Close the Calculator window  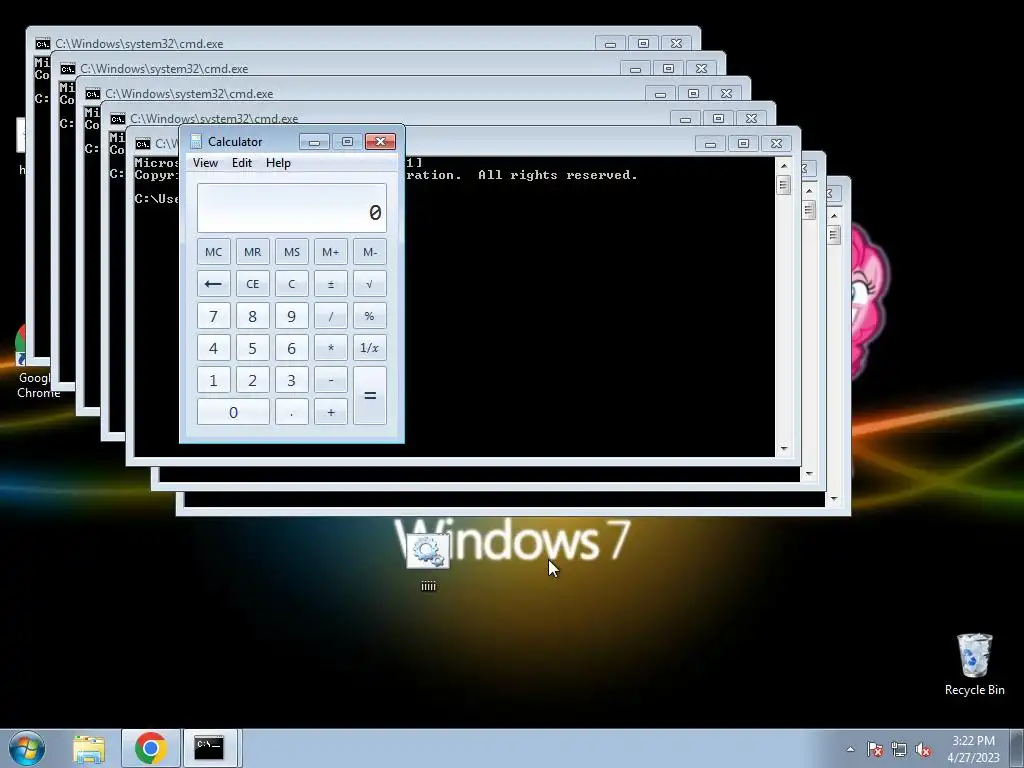click(x=381, y=142)
